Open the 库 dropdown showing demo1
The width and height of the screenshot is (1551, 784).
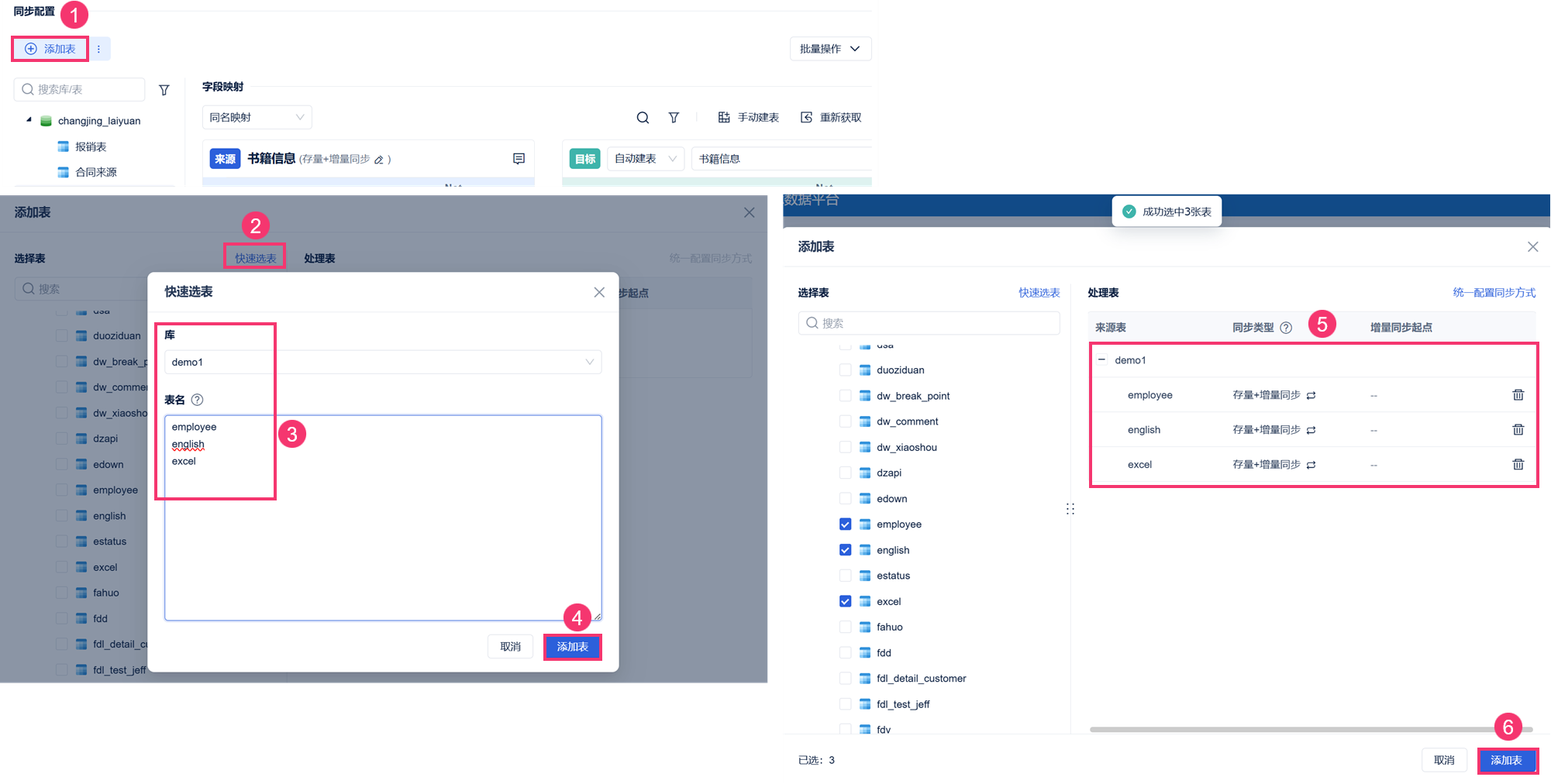383,363
